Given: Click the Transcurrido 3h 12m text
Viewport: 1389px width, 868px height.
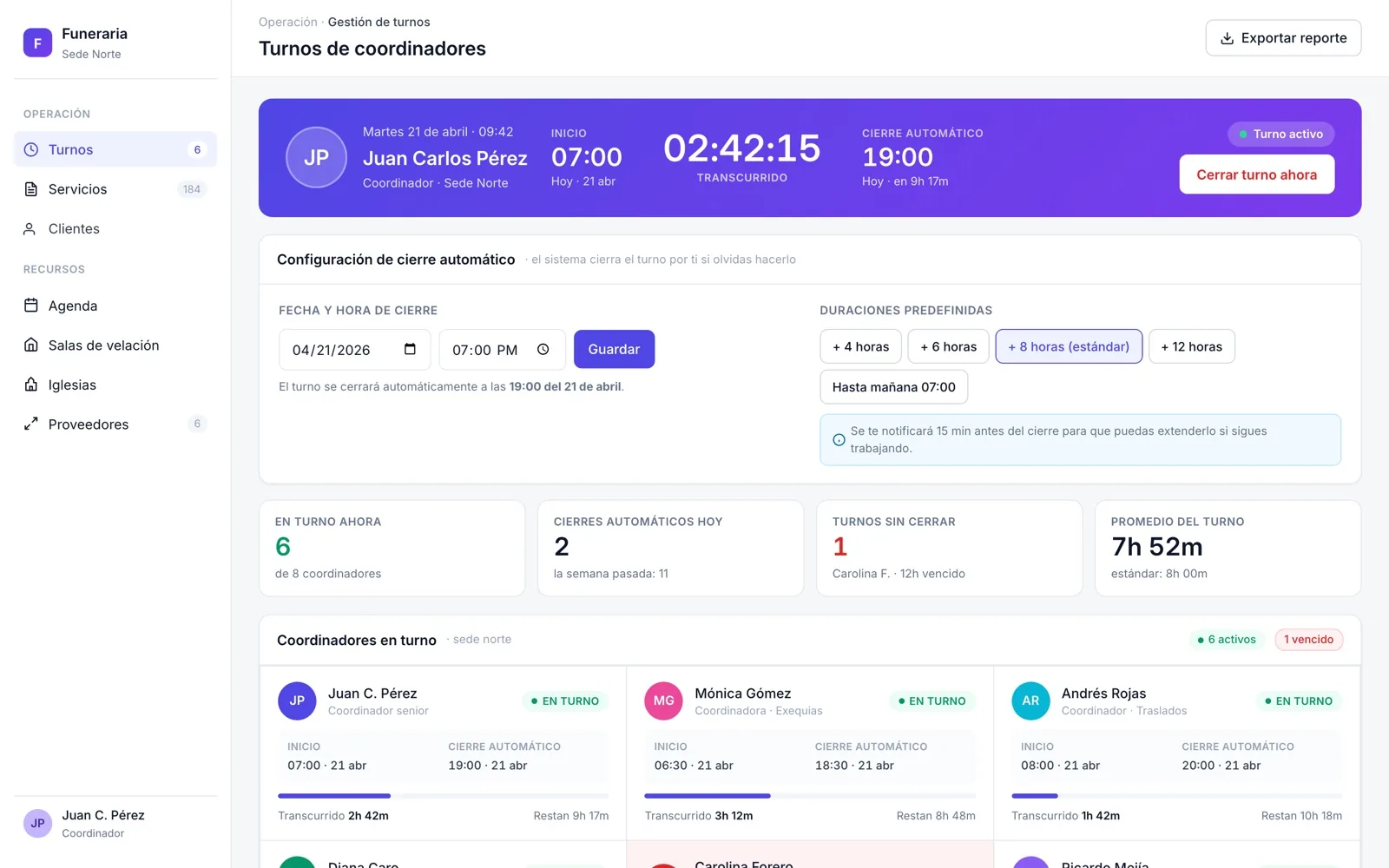Looking at the screenshot, I should tap(699, 816).
